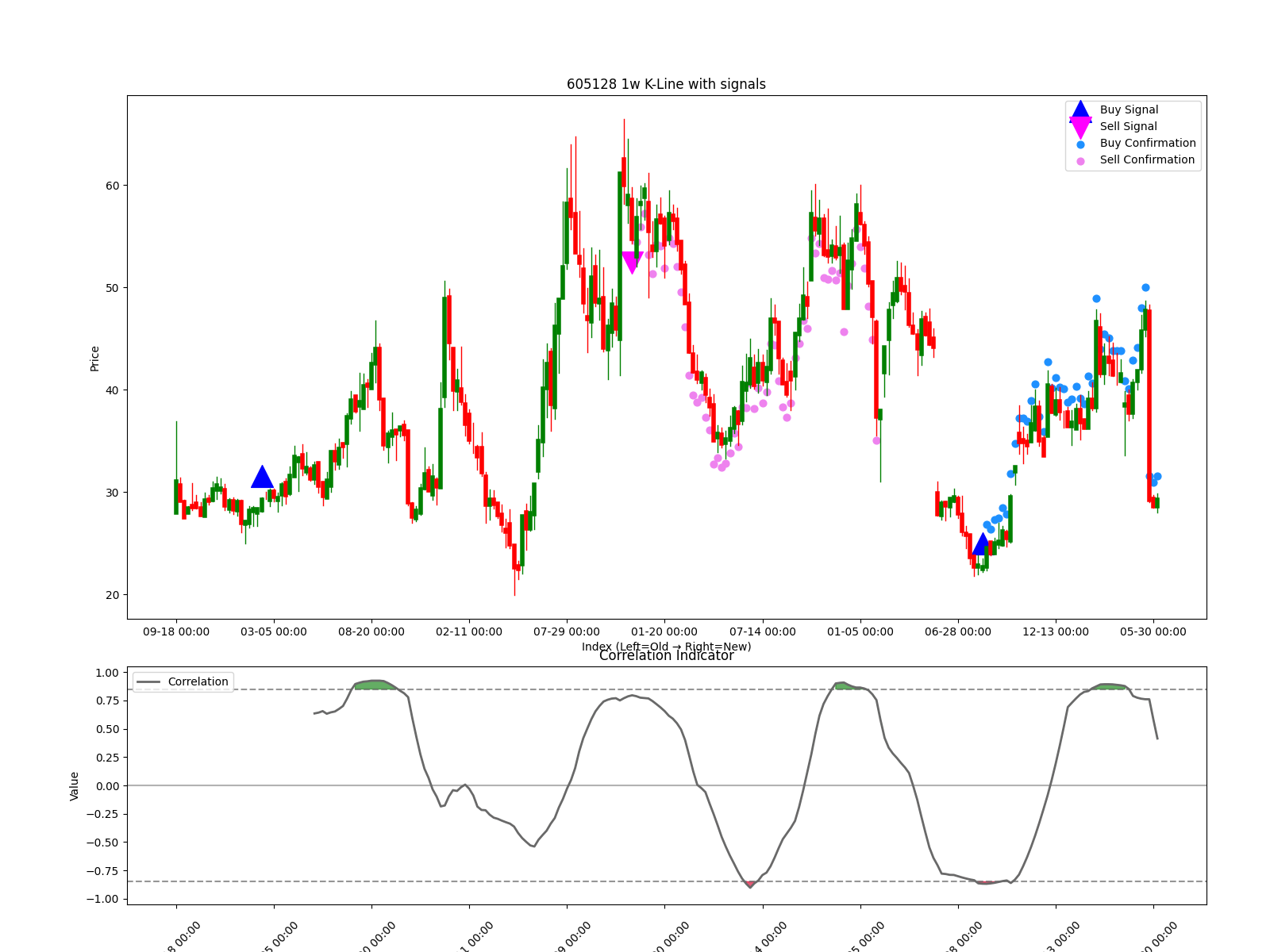This screenshot has height=952, width=1270.
Task: Click the x-axis tick '05-30 00:00'
Action: (x=1153, y=631)
